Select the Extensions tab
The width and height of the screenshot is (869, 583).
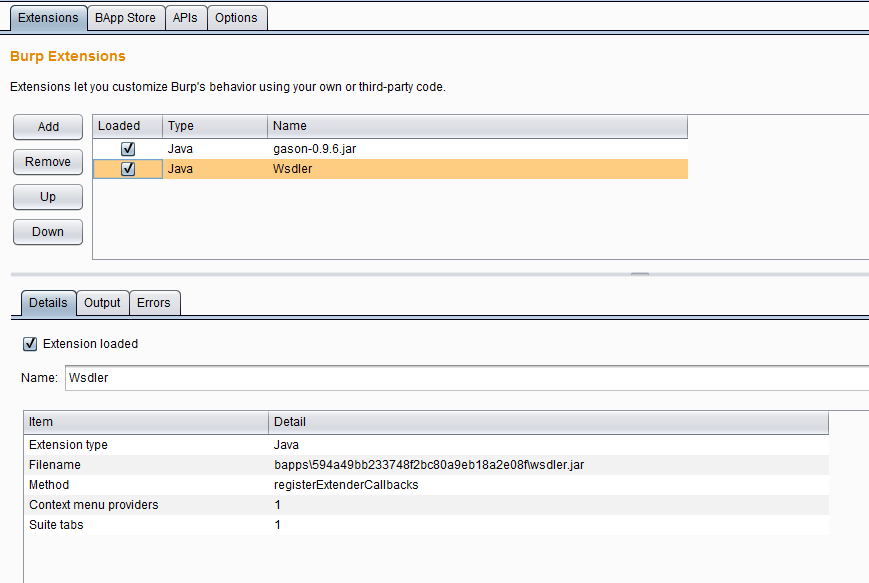(48, 18)
